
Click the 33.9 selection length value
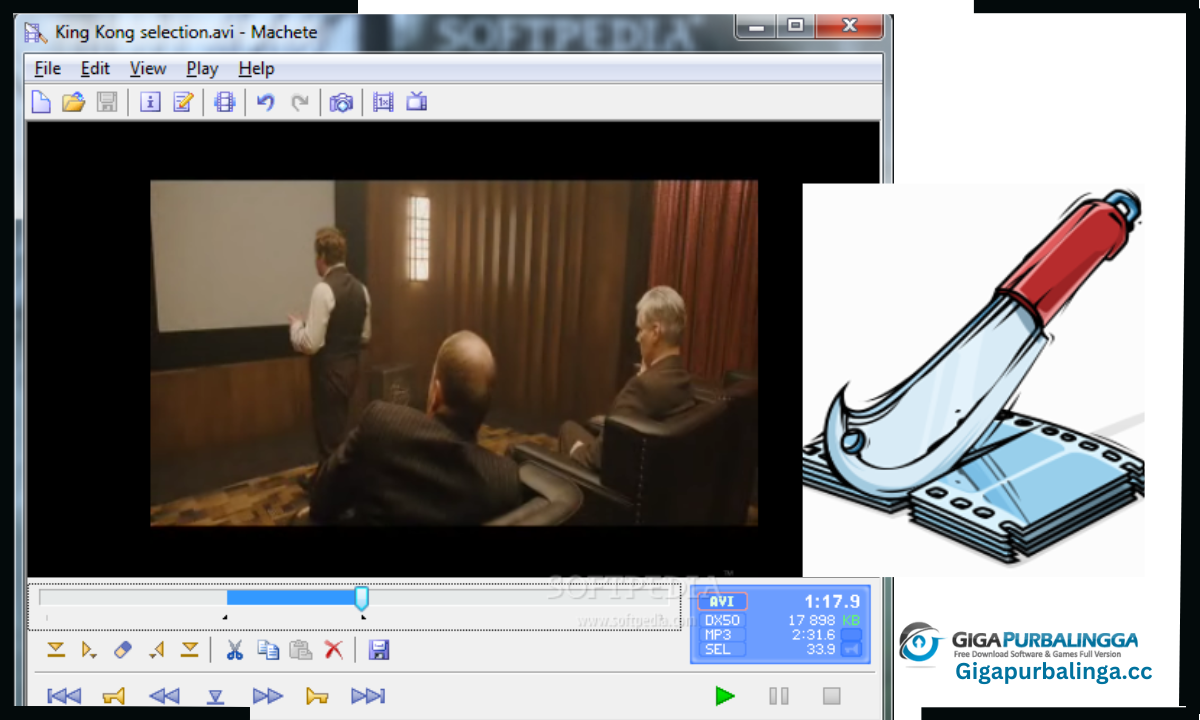820,650
